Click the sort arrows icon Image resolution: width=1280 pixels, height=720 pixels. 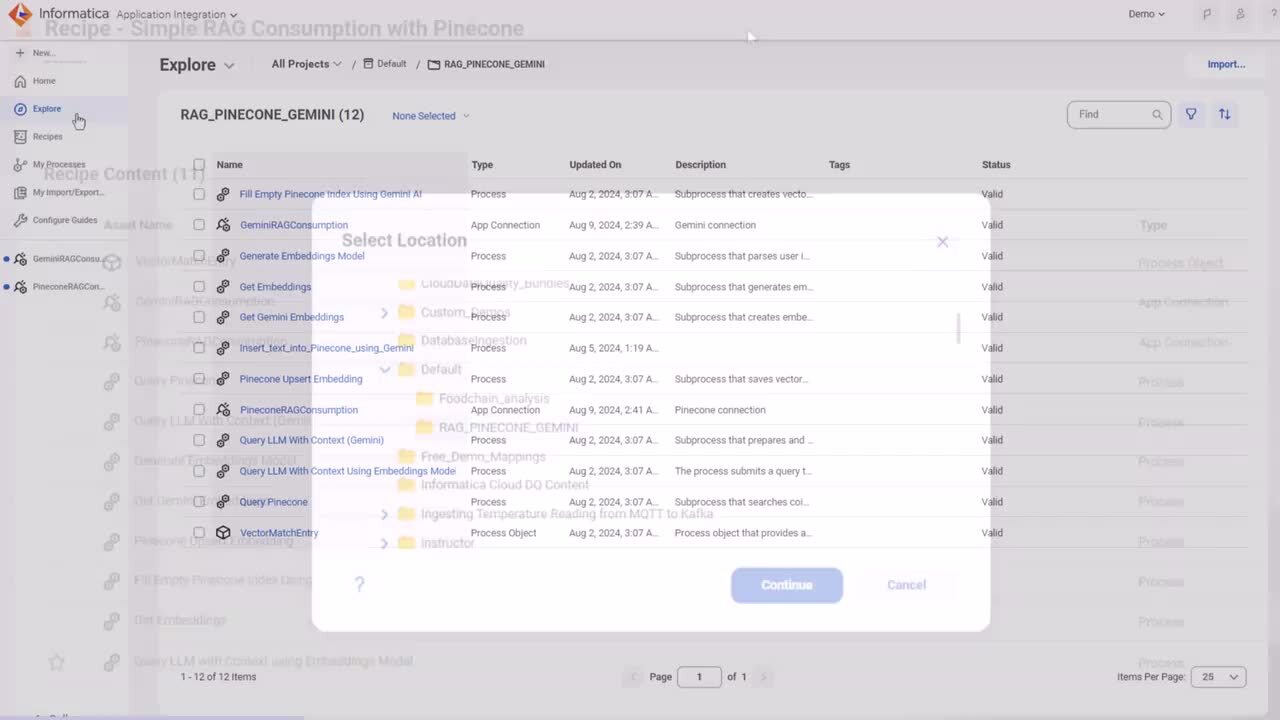(1224, 115)
